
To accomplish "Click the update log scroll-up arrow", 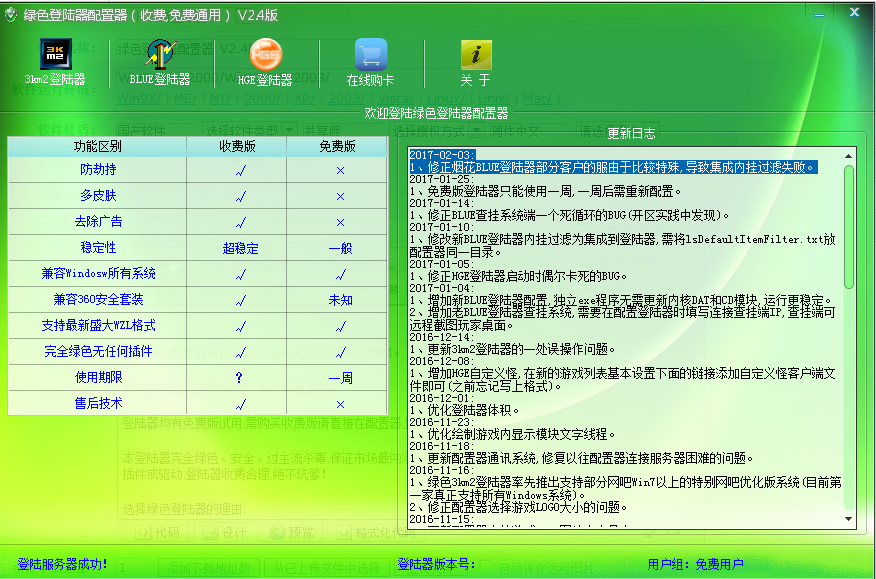I will coord(849,154).
